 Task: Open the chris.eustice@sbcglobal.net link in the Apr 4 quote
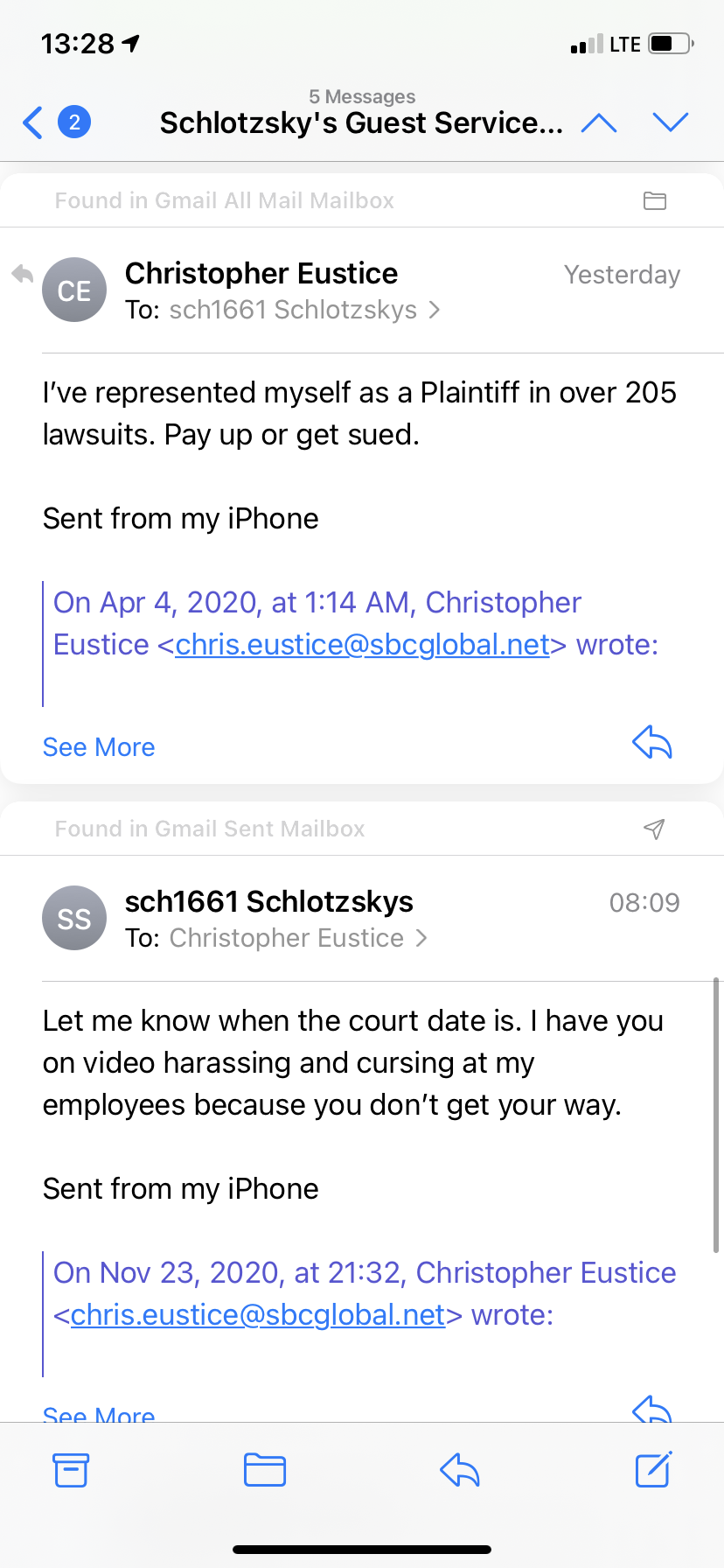(x=362, y=645)
